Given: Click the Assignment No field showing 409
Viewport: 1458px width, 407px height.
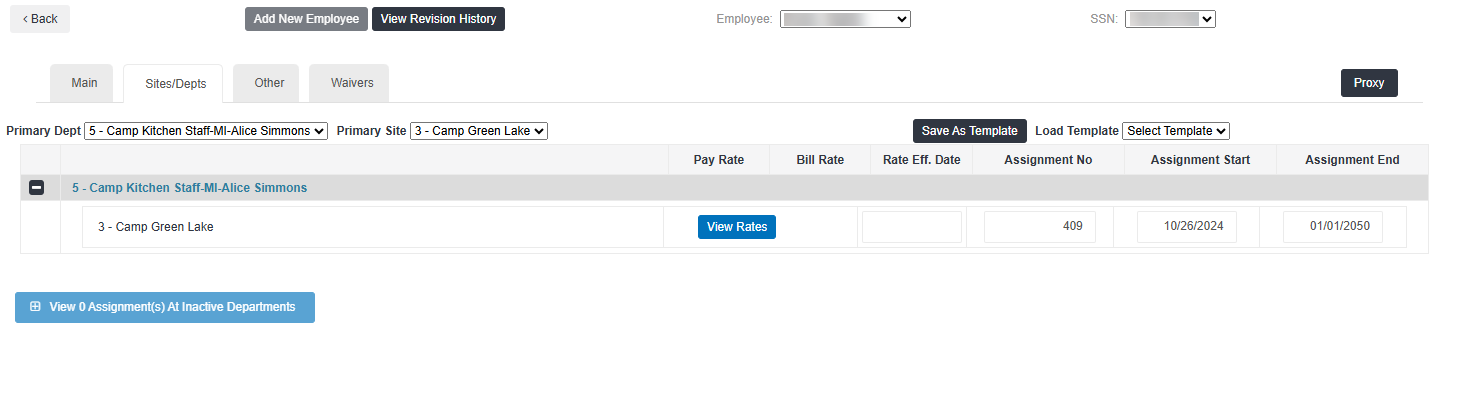Looking at the screenshot, I should 1039,227.
